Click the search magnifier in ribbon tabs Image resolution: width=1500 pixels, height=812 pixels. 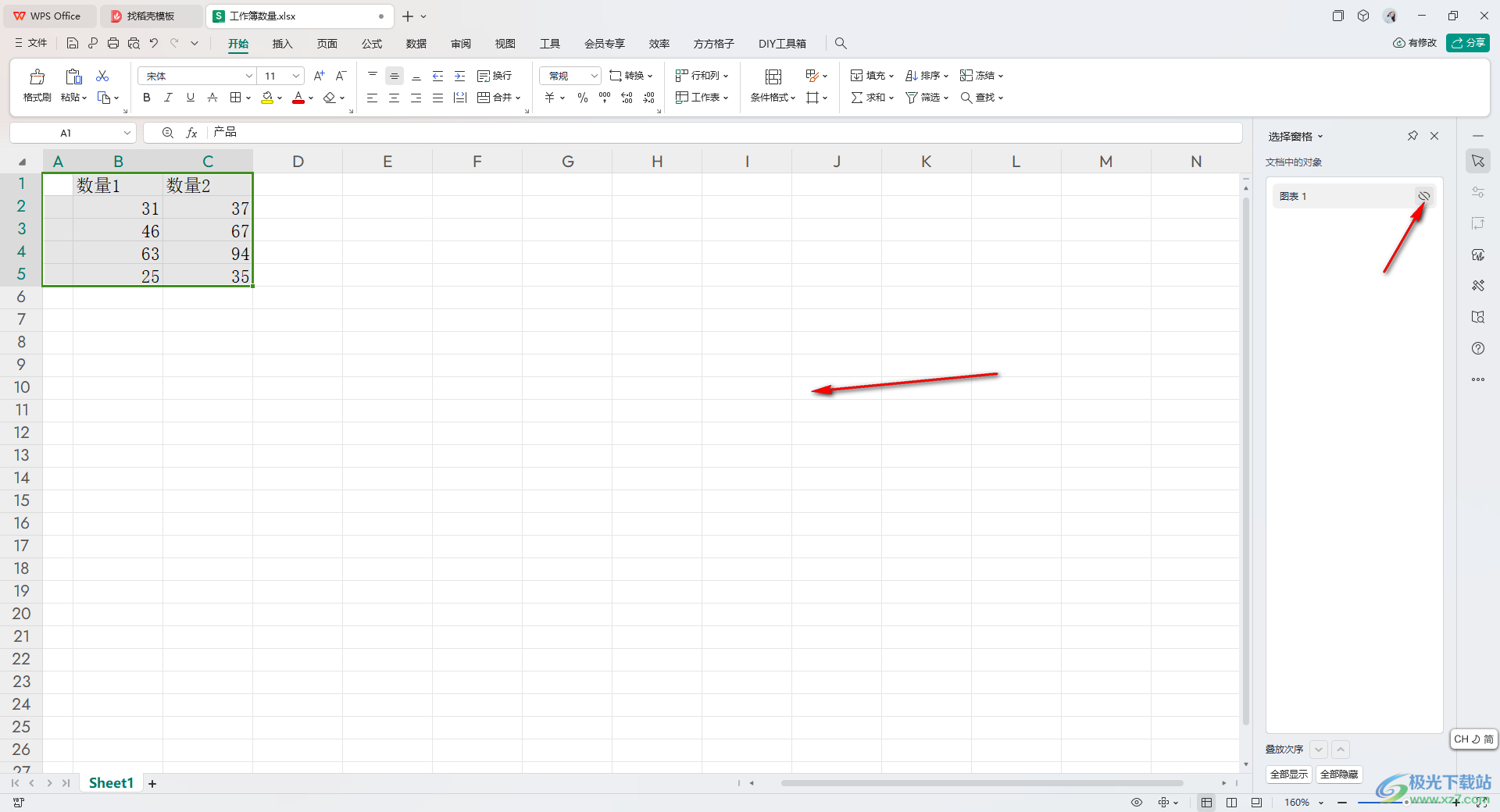pos(841,44)
